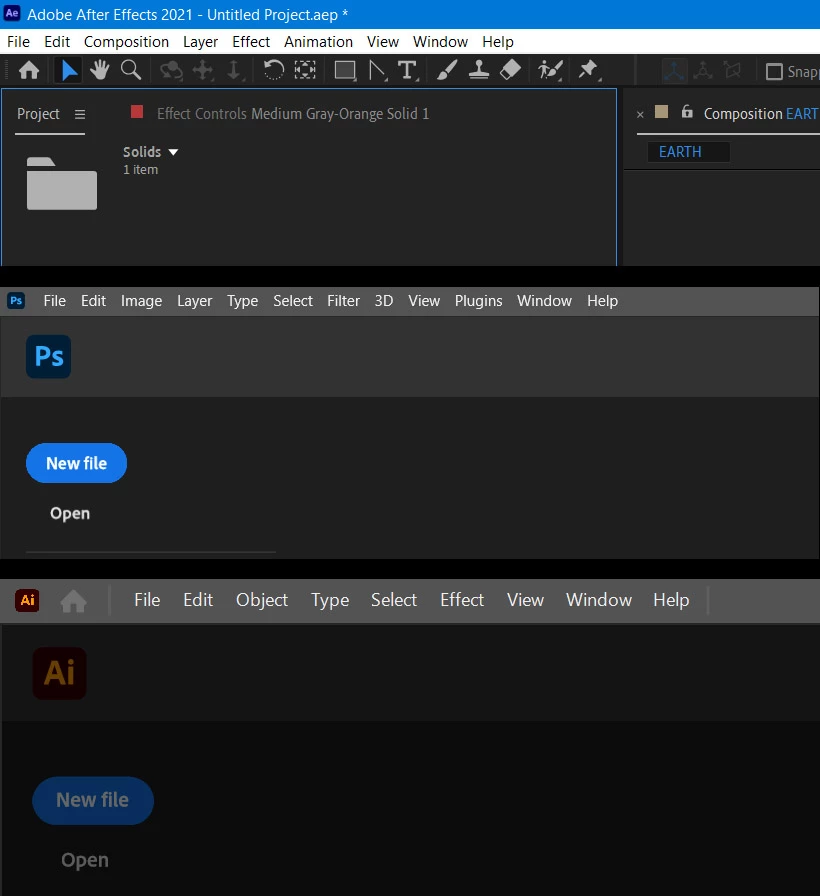The width and height of the screenshot is (820, 896).
Task: Open Illustrator Window menu
Action: coord(599,599)
